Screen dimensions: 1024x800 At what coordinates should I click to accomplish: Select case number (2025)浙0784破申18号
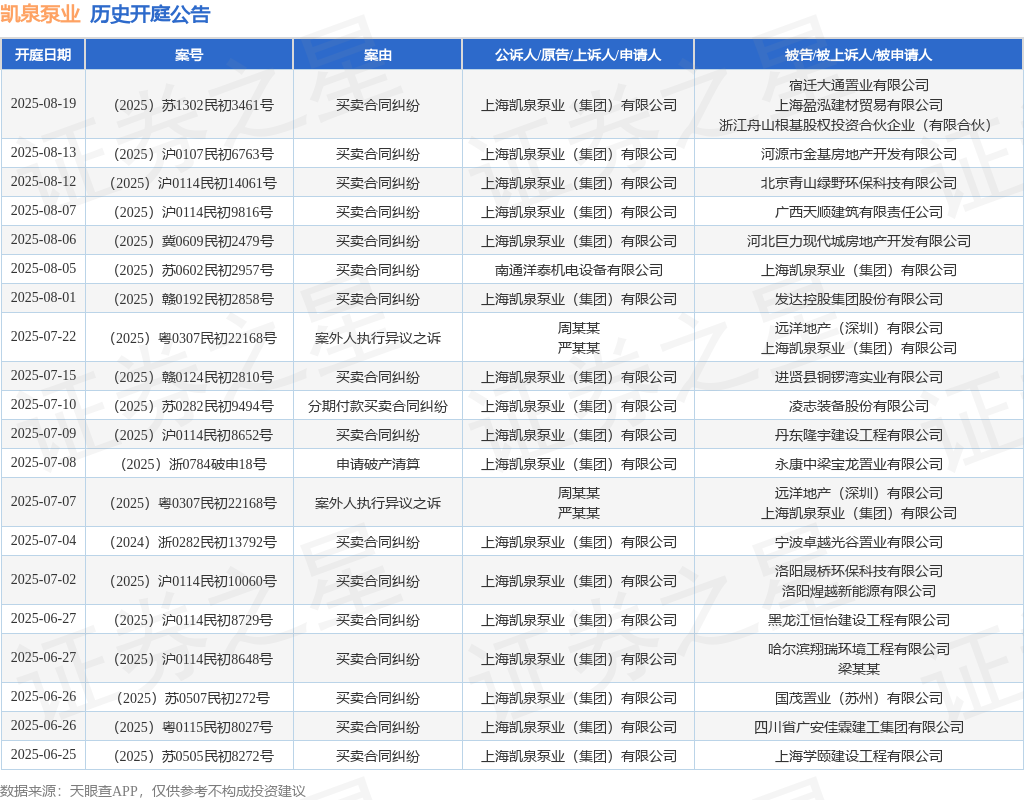tap(193, 464)
